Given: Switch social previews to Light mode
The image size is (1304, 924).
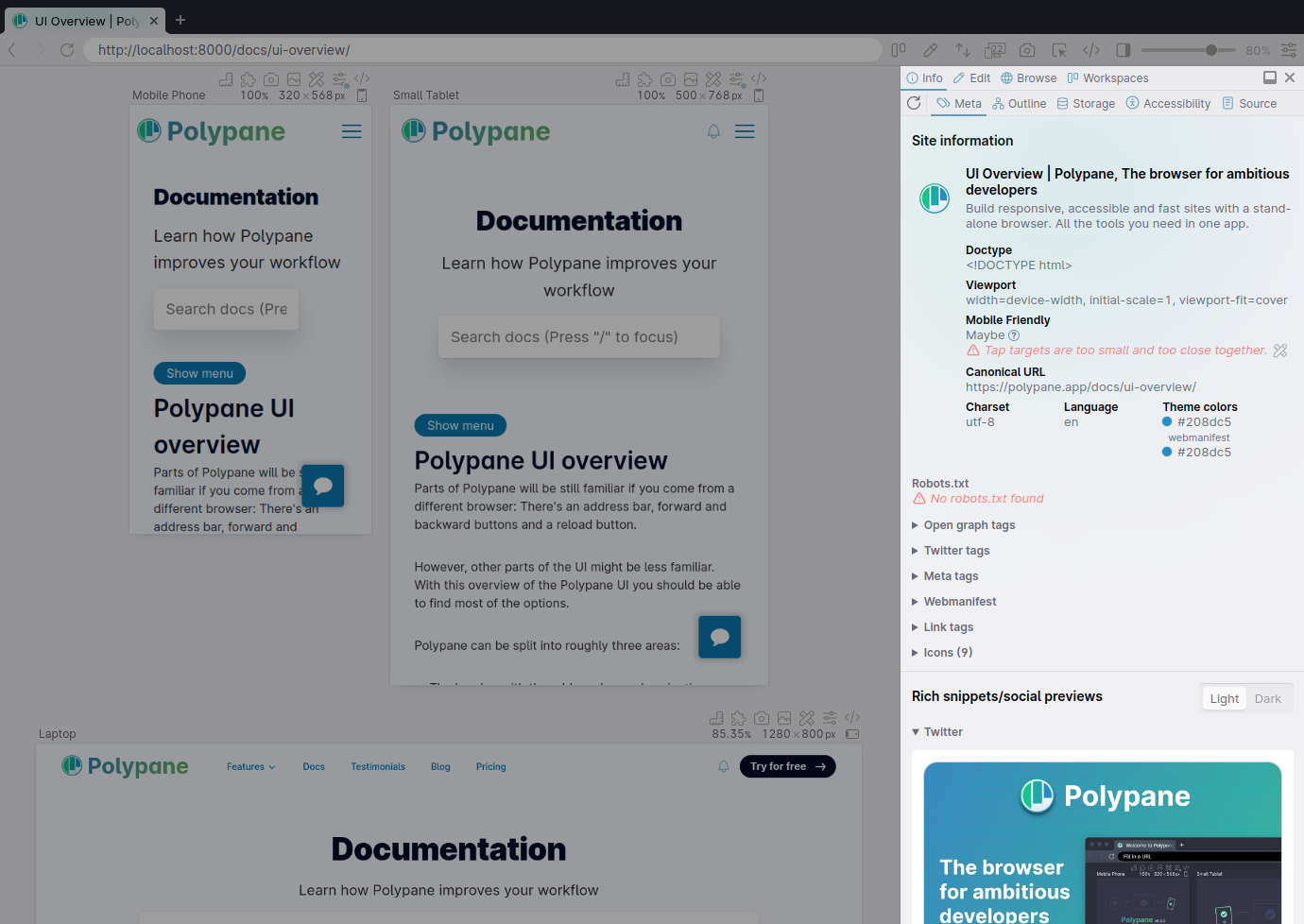Looking at the screenshot, I should coord(1224,699).
